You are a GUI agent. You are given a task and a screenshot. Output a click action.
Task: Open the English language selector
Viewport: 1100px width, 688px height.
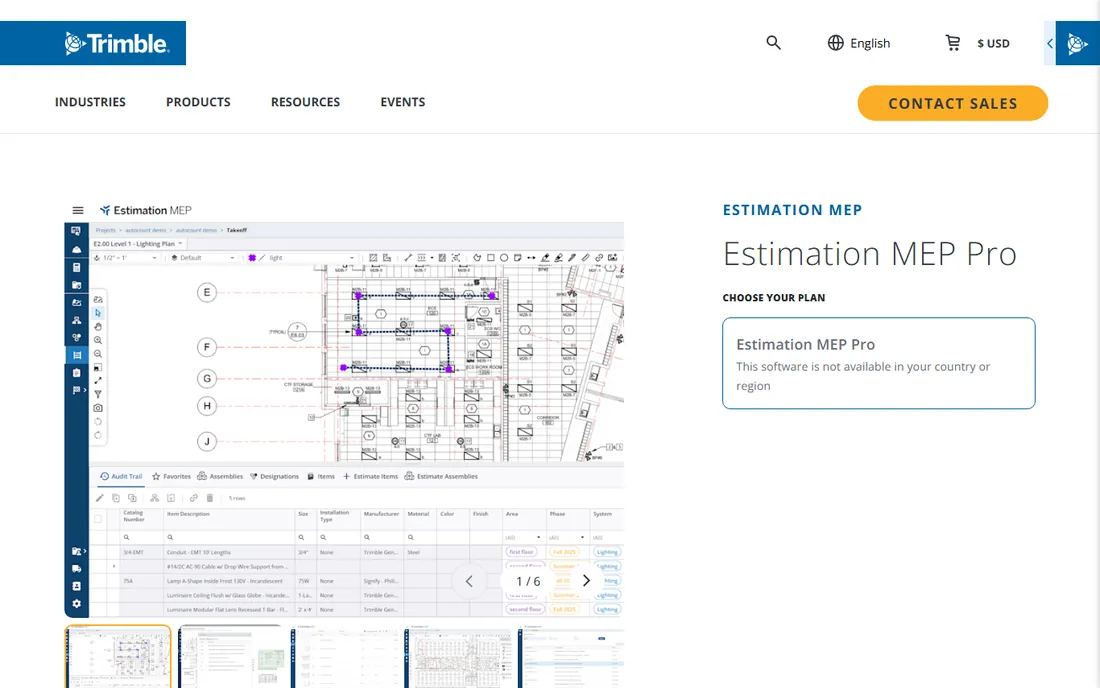click(870, 43)
